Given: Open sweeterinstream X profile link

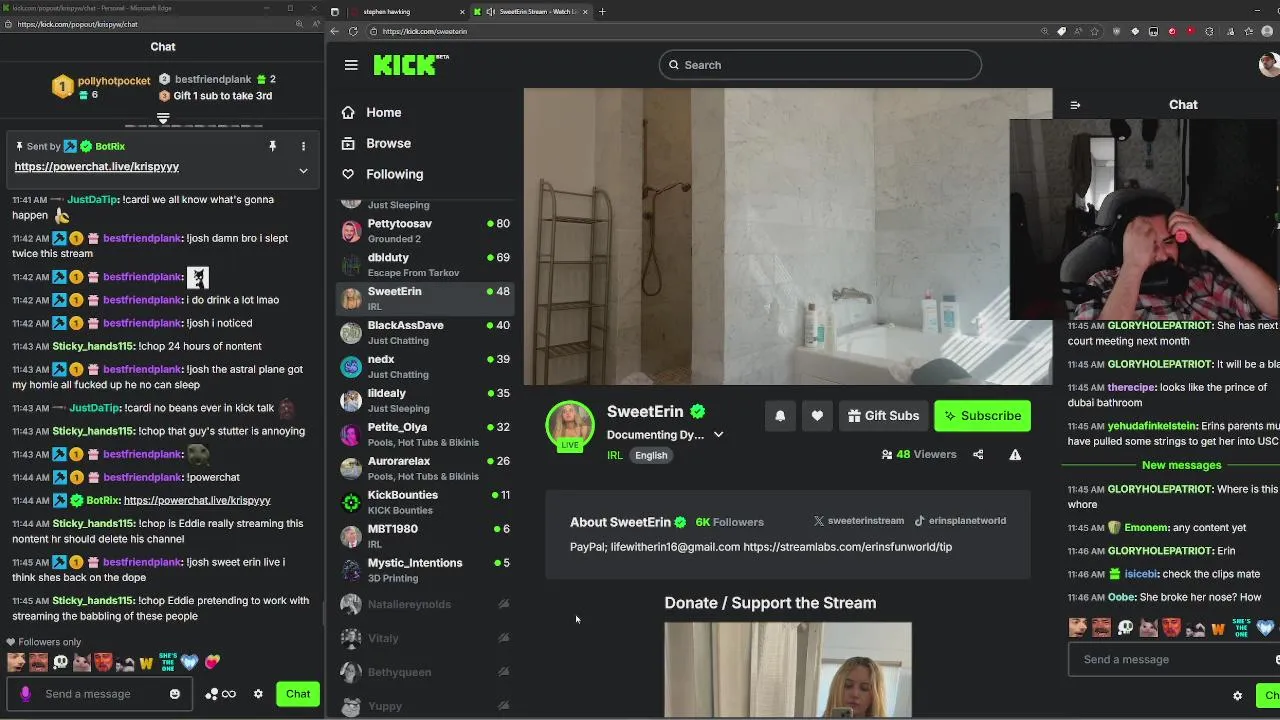Looking at the screenshot, I should click(858, 521).
